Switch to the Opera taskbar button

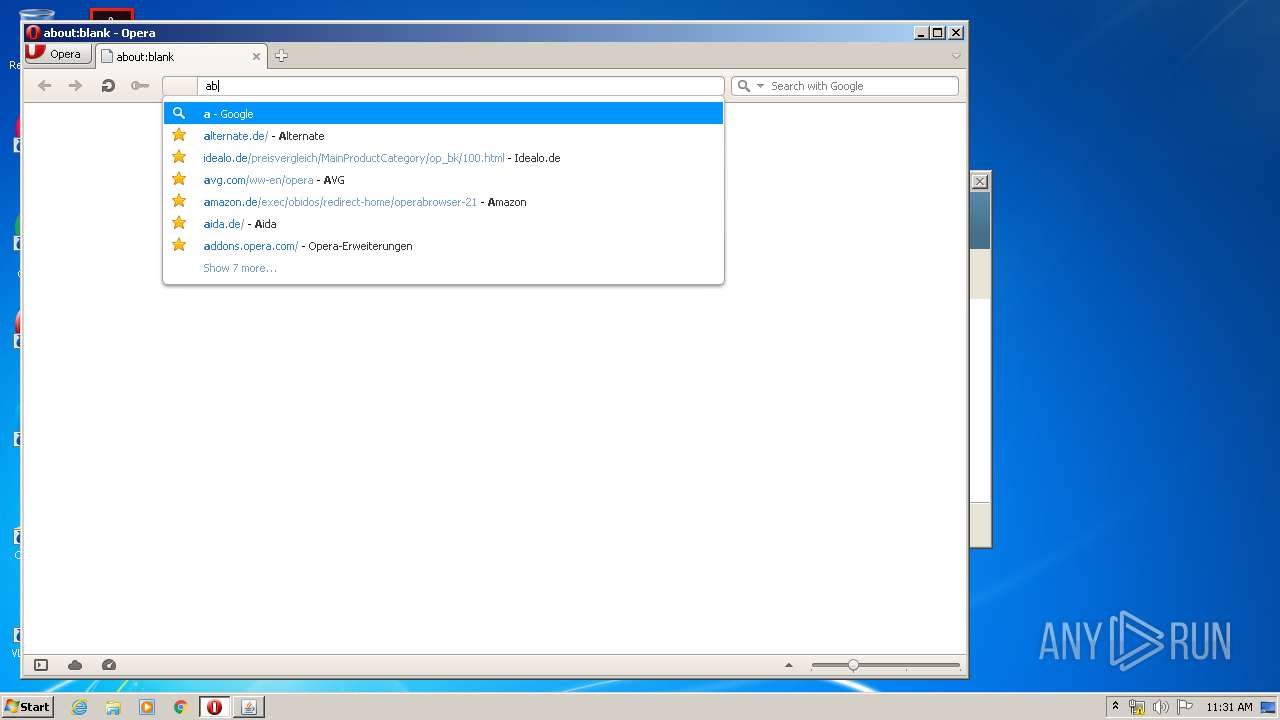(x=214, y=707)
